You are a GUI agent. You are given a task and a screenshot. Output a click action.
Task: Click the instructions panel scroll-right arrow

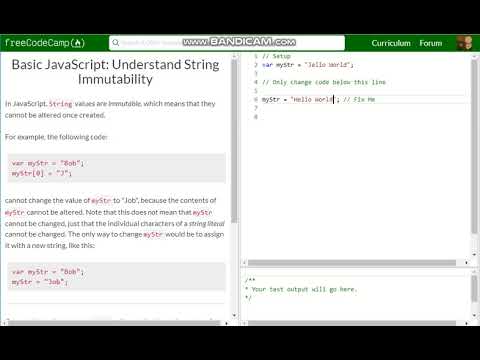coord(226,323)
